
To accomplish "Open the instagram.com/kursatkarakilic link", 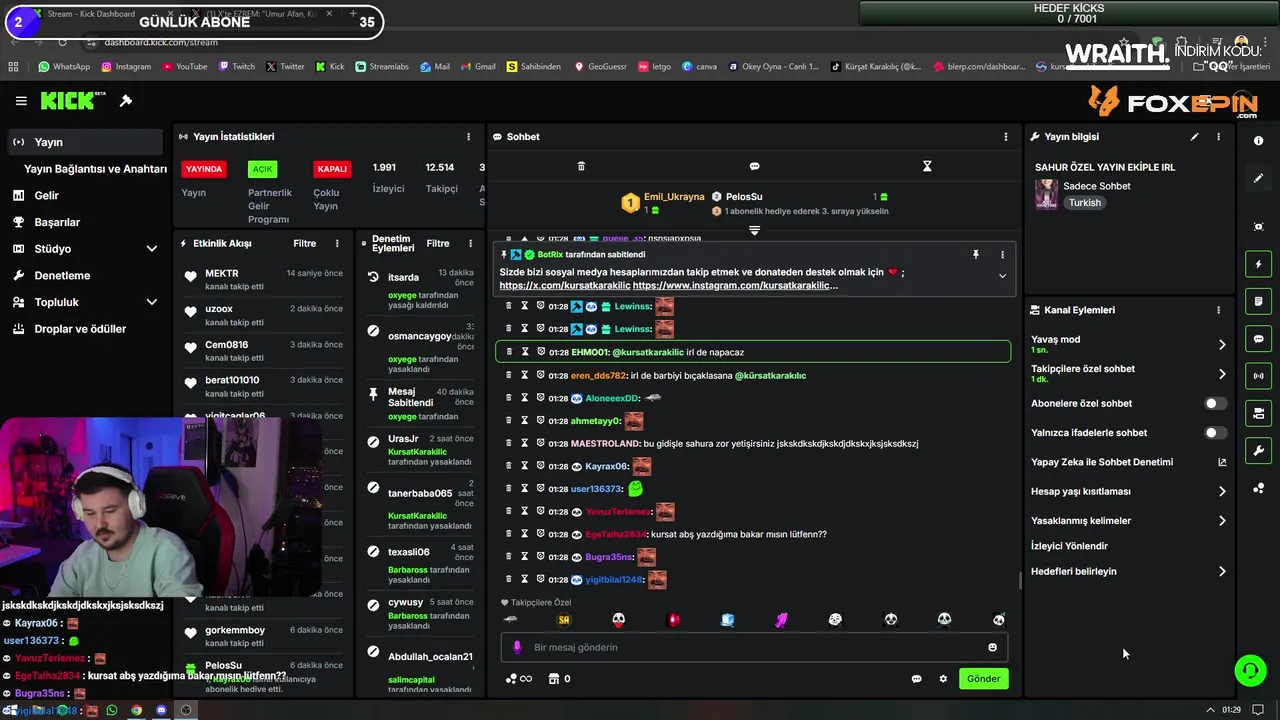I will tap(735, 286).
